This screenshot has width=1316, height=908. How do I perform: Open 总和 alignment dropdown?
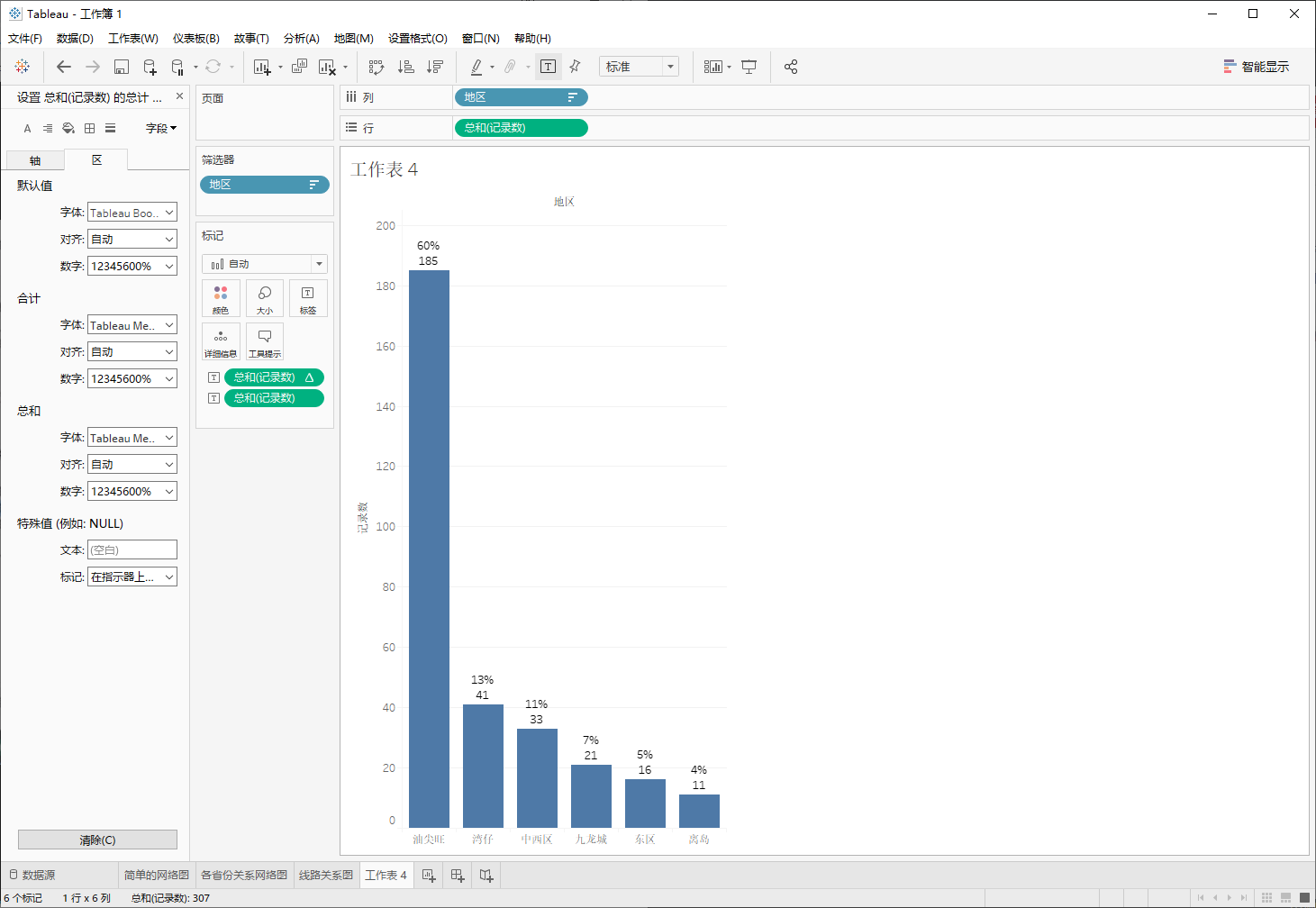pyautogui.click(x=132, y=465)
